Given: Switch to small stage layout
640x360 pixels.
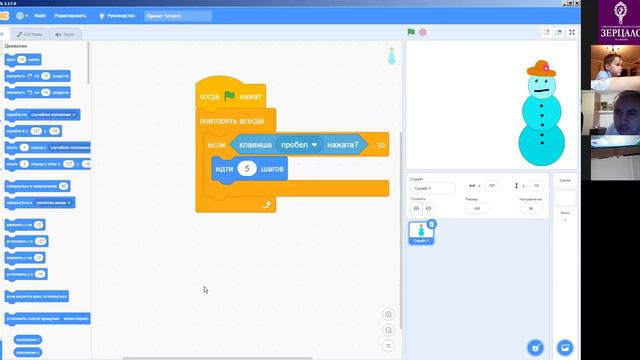Looking at the screenshot, I should (x=547, y=32).
